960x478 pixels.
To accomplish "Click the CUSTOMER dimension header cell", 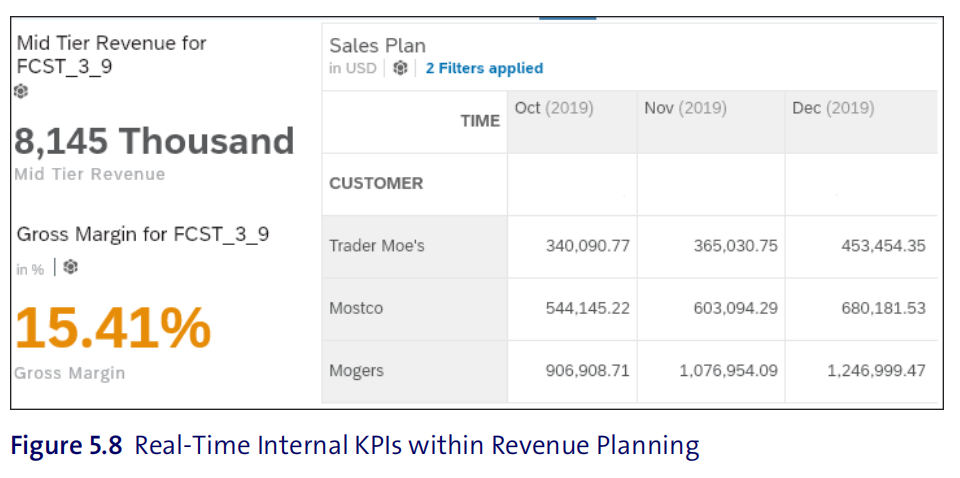I will tap(414, 184).
